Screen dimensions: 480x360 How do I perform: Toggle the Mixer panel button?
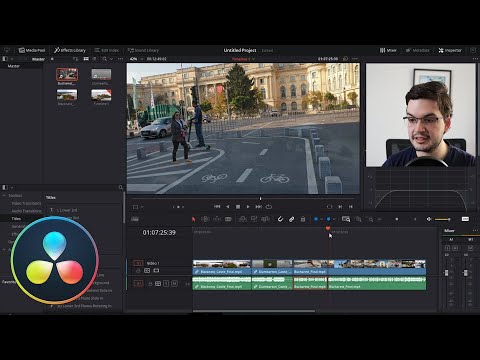click(x=388, y=50)
